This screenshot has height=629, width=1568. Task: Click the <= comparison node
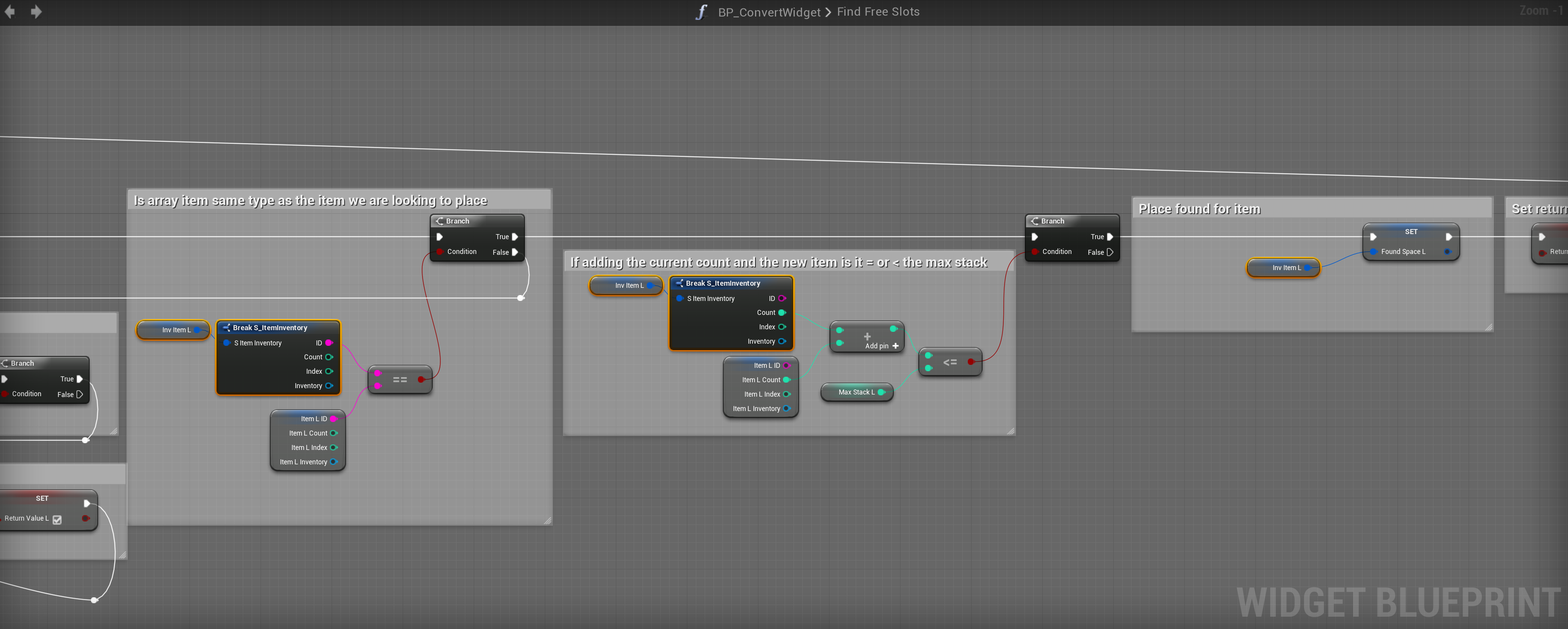[950, 362]
